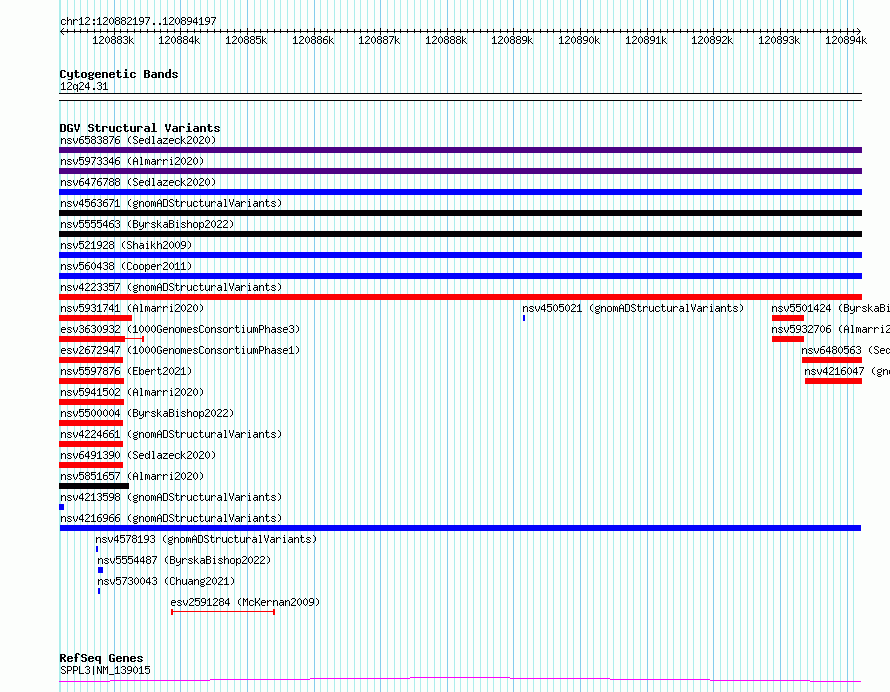The image size is (890, 692).
Task: Click the 120886k ruler tick label
Action: [x=313, y=40]
